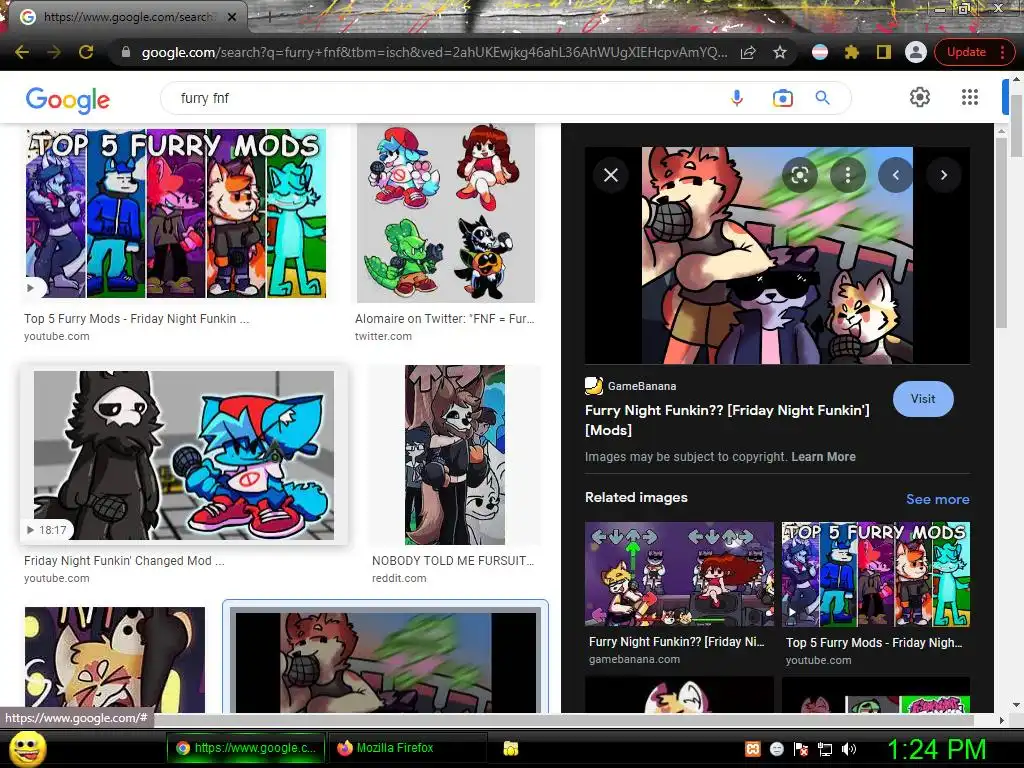Click the Visit button for GameBanana
The image size is (1024, 768).
pyautogui.click(x=923, y=398)
